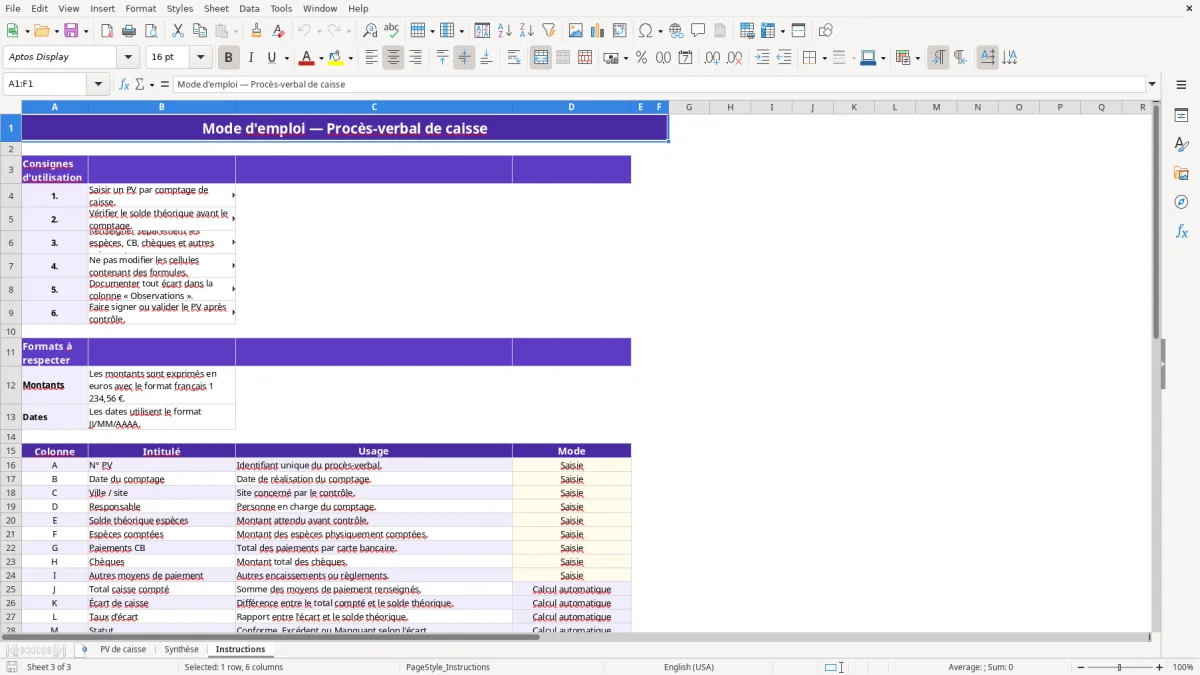Cut selection with scissors icon

pos(178,31)
